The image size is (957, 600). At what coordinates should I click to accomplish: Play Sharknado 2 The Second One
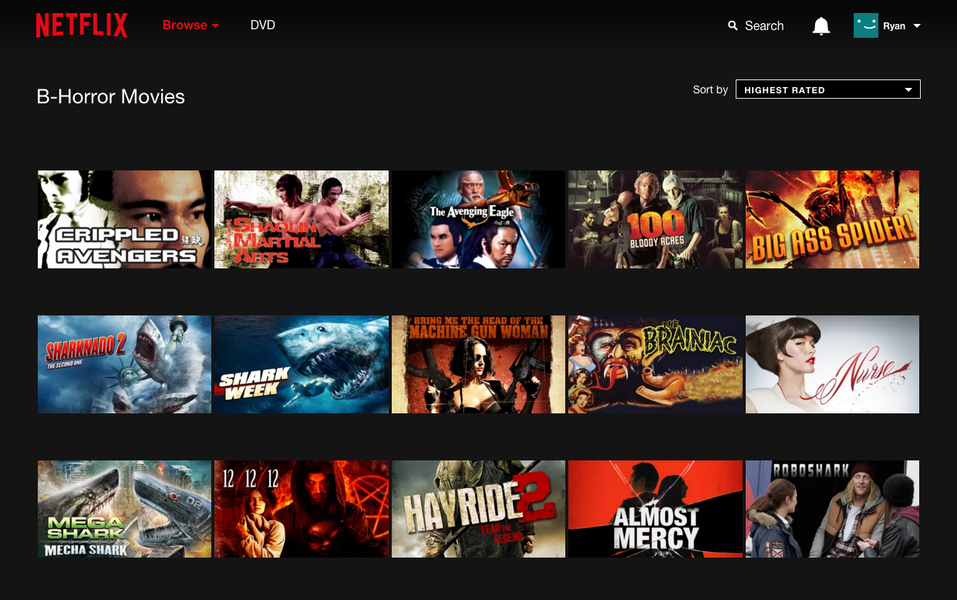coord(123,363)
